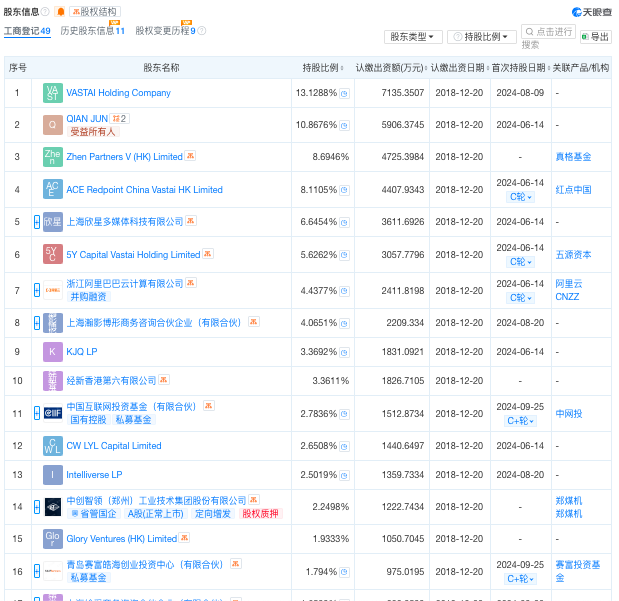Click KJQ LP avatar icon
619x601 pixels.
click(x=53, y=352)
